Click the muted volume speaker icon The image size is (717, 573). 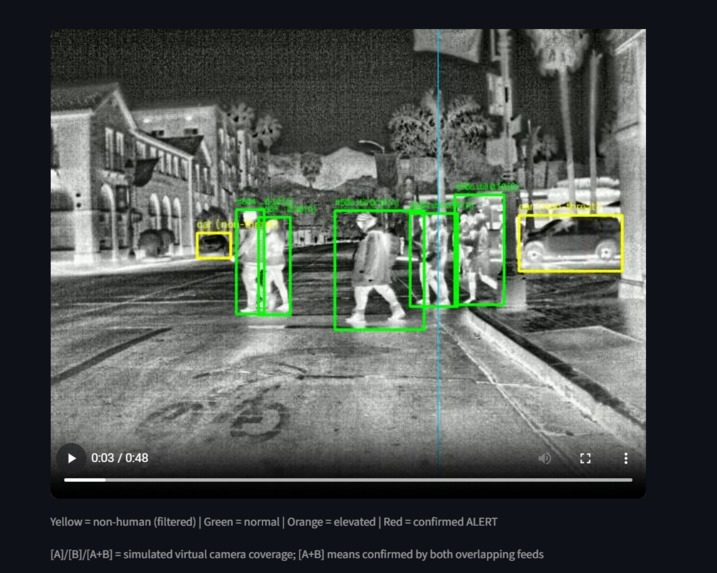(545, 458)
